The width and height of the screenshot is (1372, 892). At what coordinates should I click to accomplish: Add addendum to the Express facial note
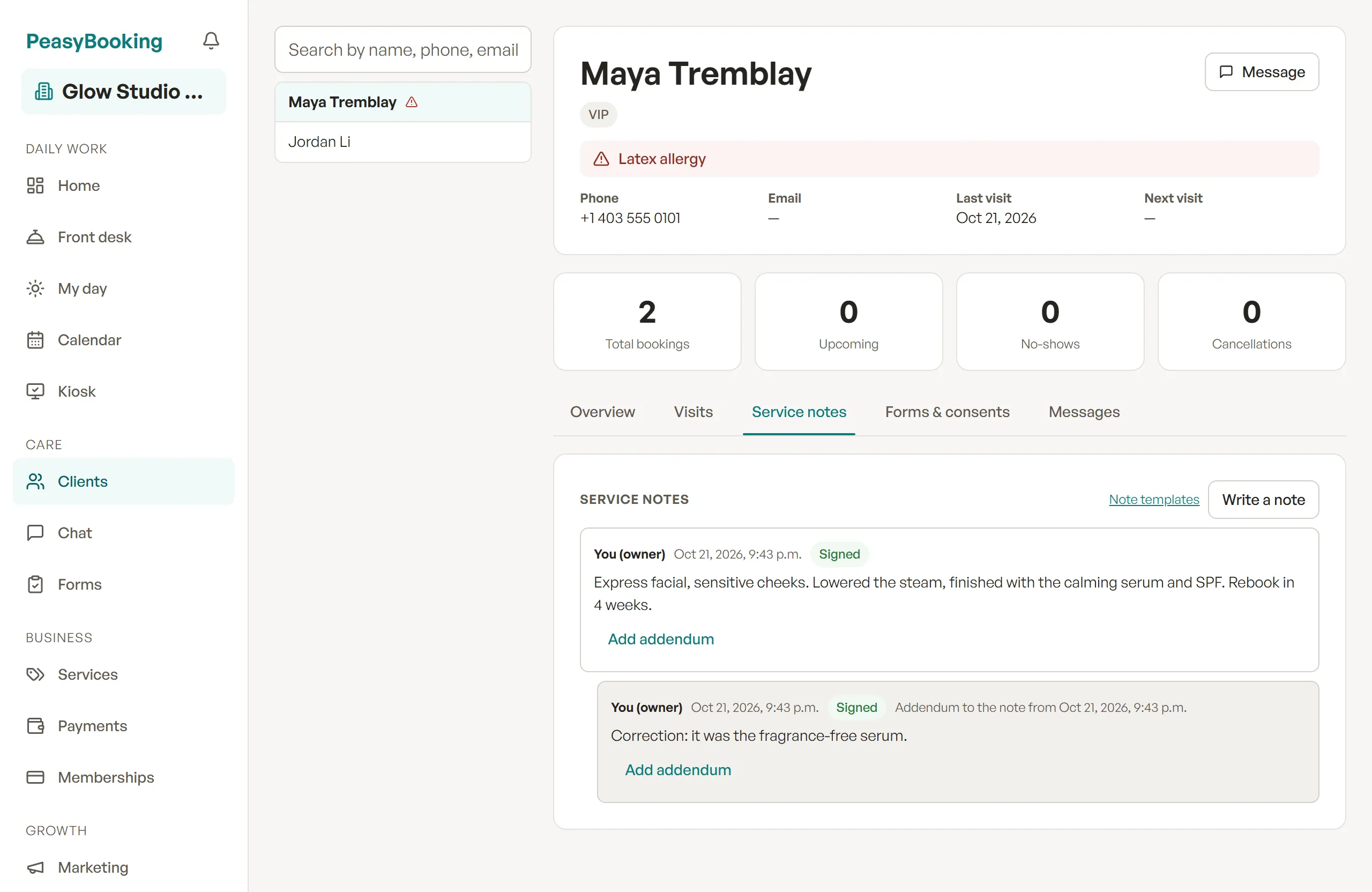click(661, 639)
